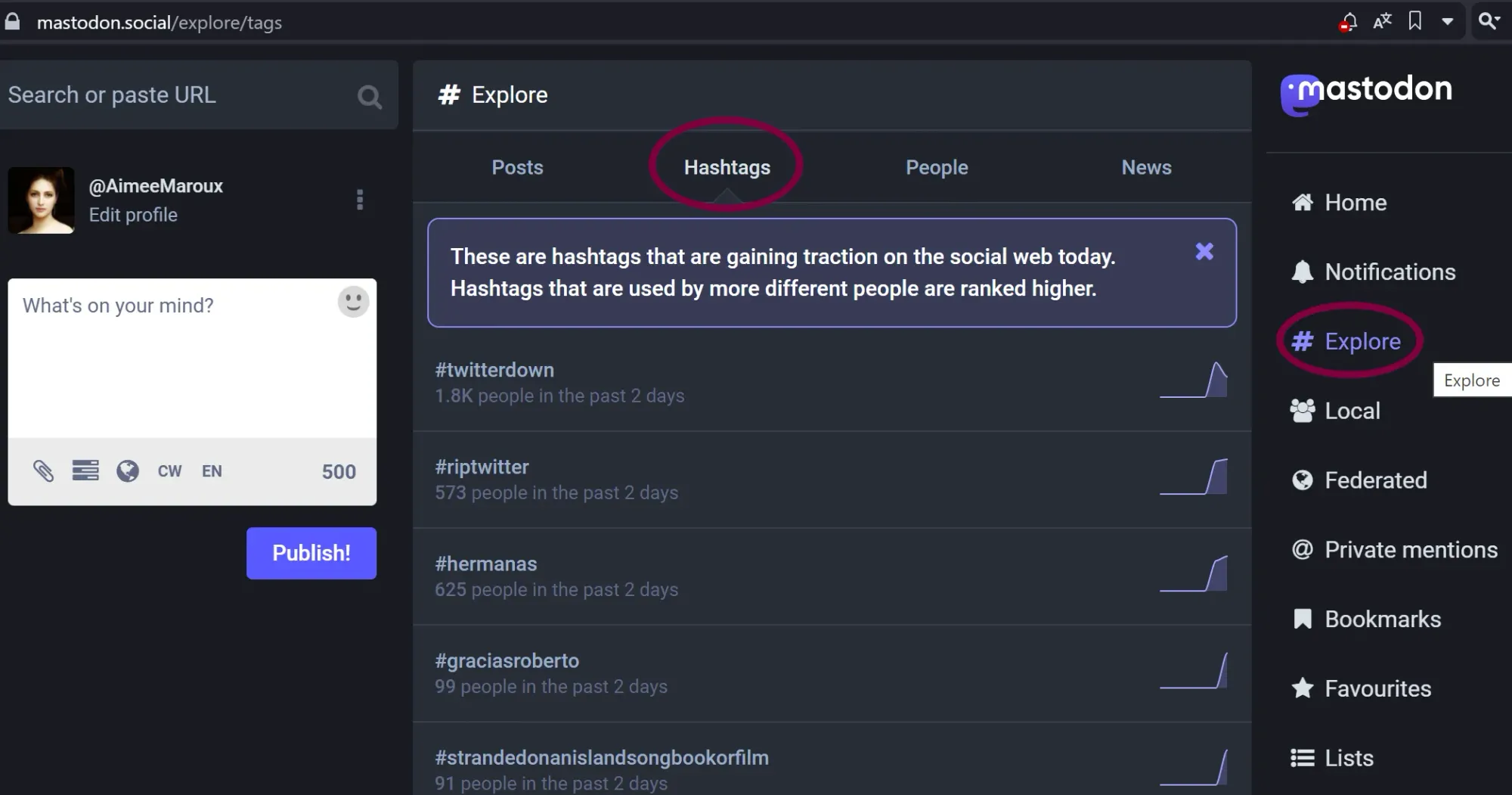Dismiss the hashtags info banner
The width and height of the screenshot is (1512, 795).
point(1204,252)
